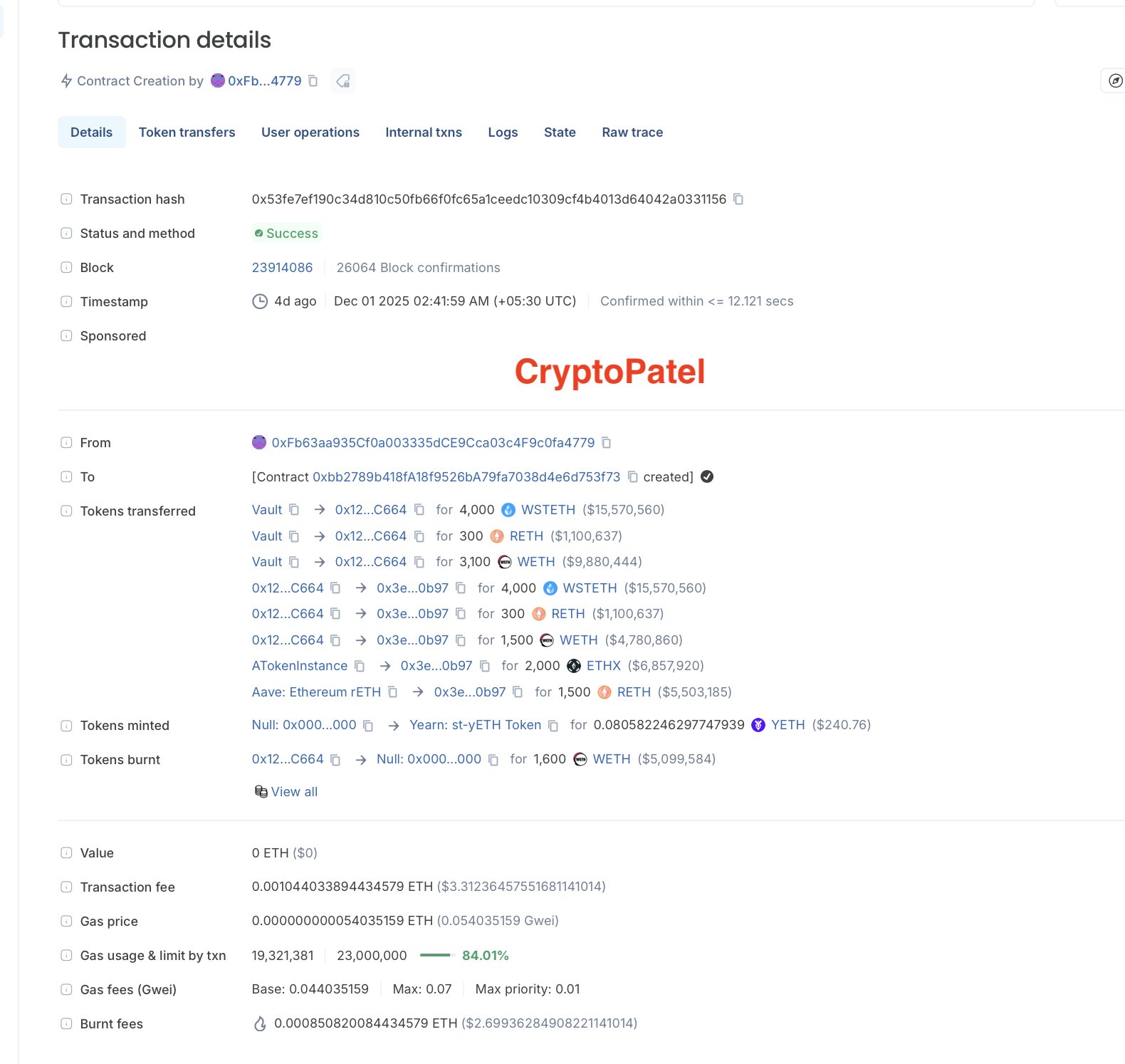Viewport: 1125px width, 1064px height.
Task: Copy the Yearn st-yETH Token address
Action: coord(553,726)
